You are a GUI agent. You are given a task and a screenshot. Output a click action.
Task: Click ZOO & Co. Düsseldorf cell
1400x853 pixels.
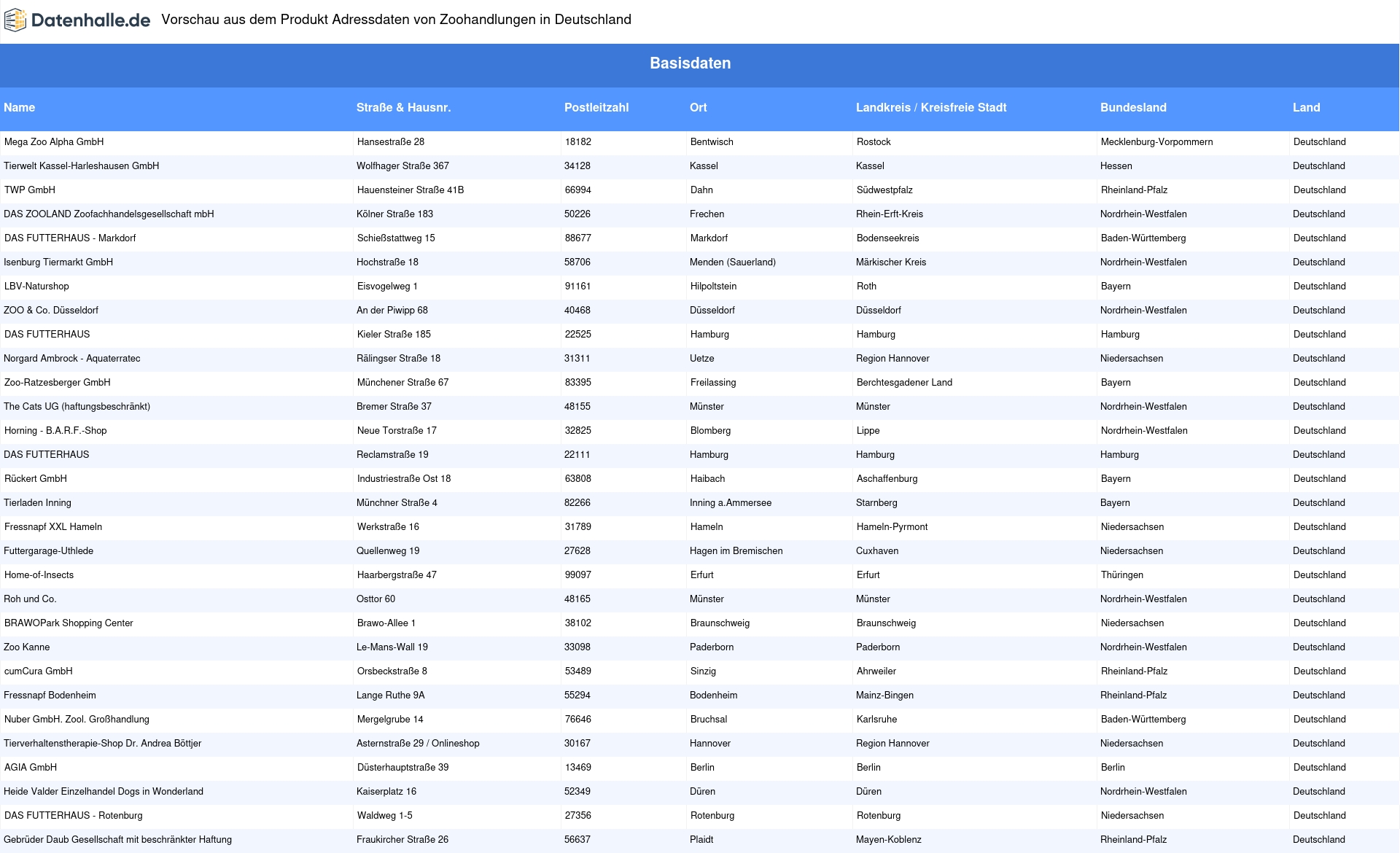51,311
